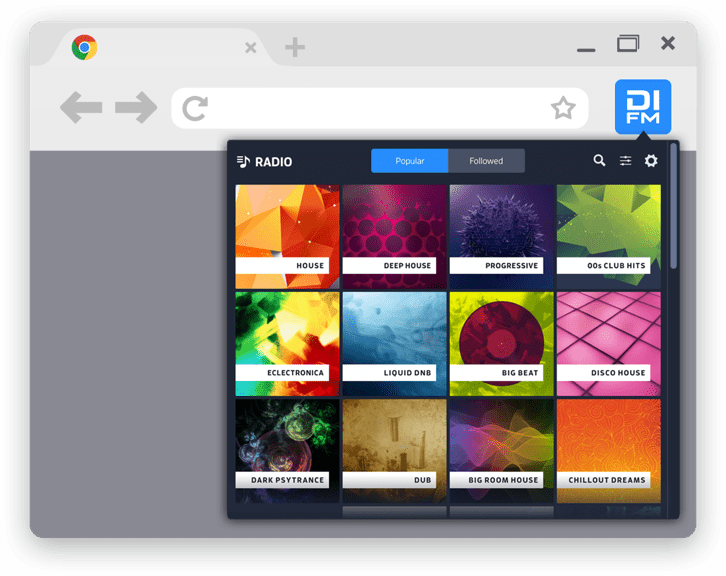Switch to the Followed tab
The height and width of the screenshot is (576, 726).
pos(486,161)
